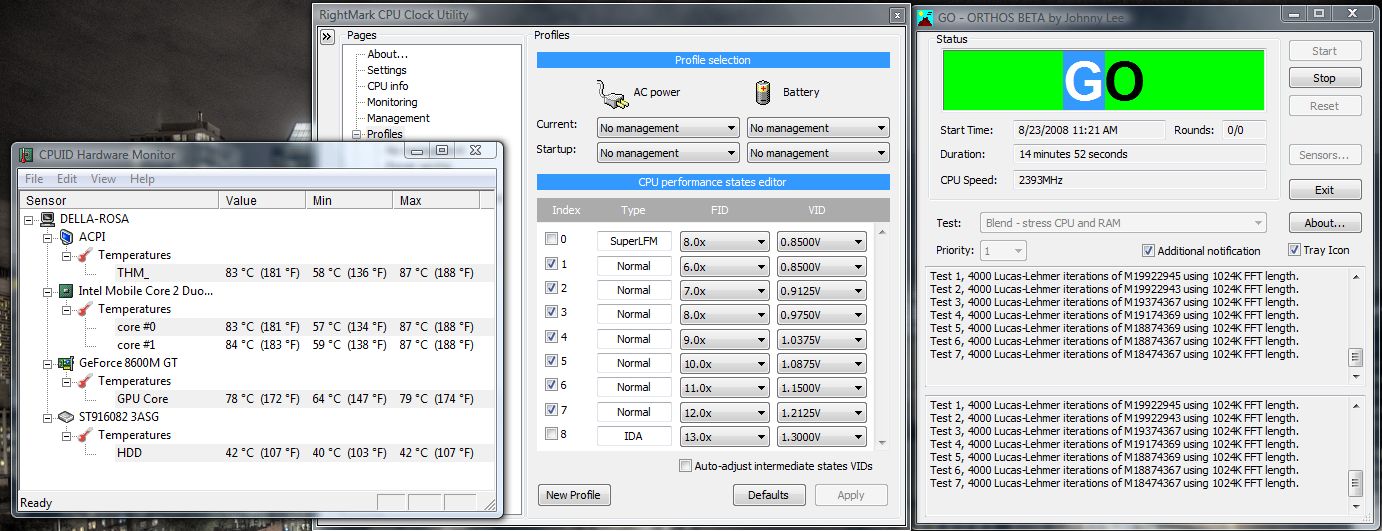Click the Defaults button in RightMark

(769, 495)
